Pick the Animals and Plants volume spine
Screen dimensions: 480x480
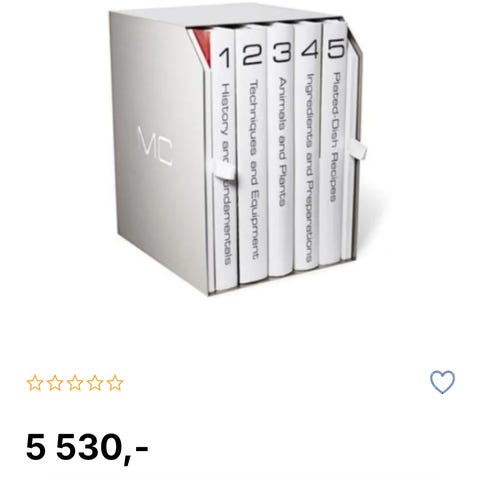[x=281, y=150]
